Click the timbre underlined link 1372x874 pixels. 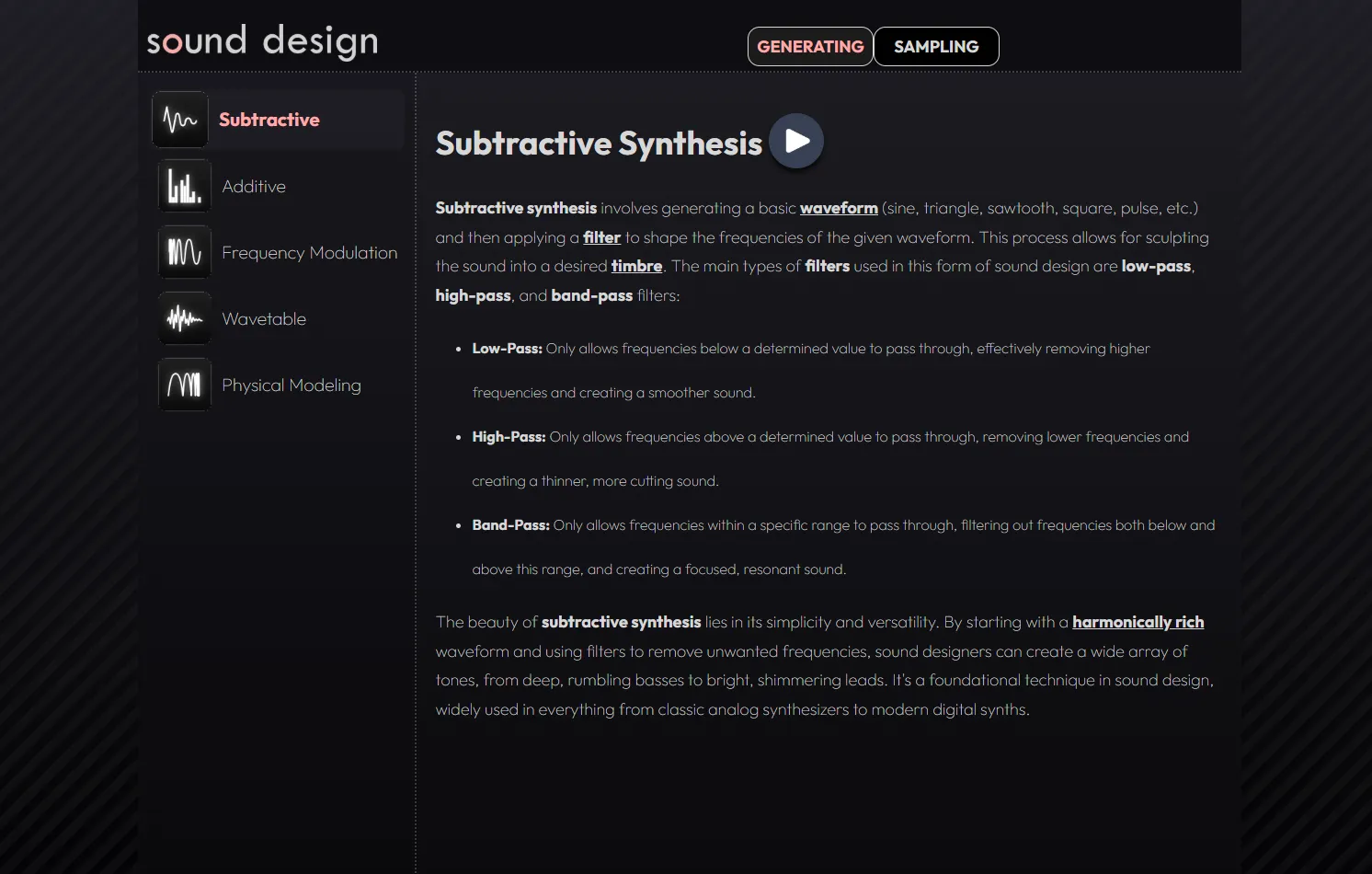pyautogui.click(x=636, y=266)
